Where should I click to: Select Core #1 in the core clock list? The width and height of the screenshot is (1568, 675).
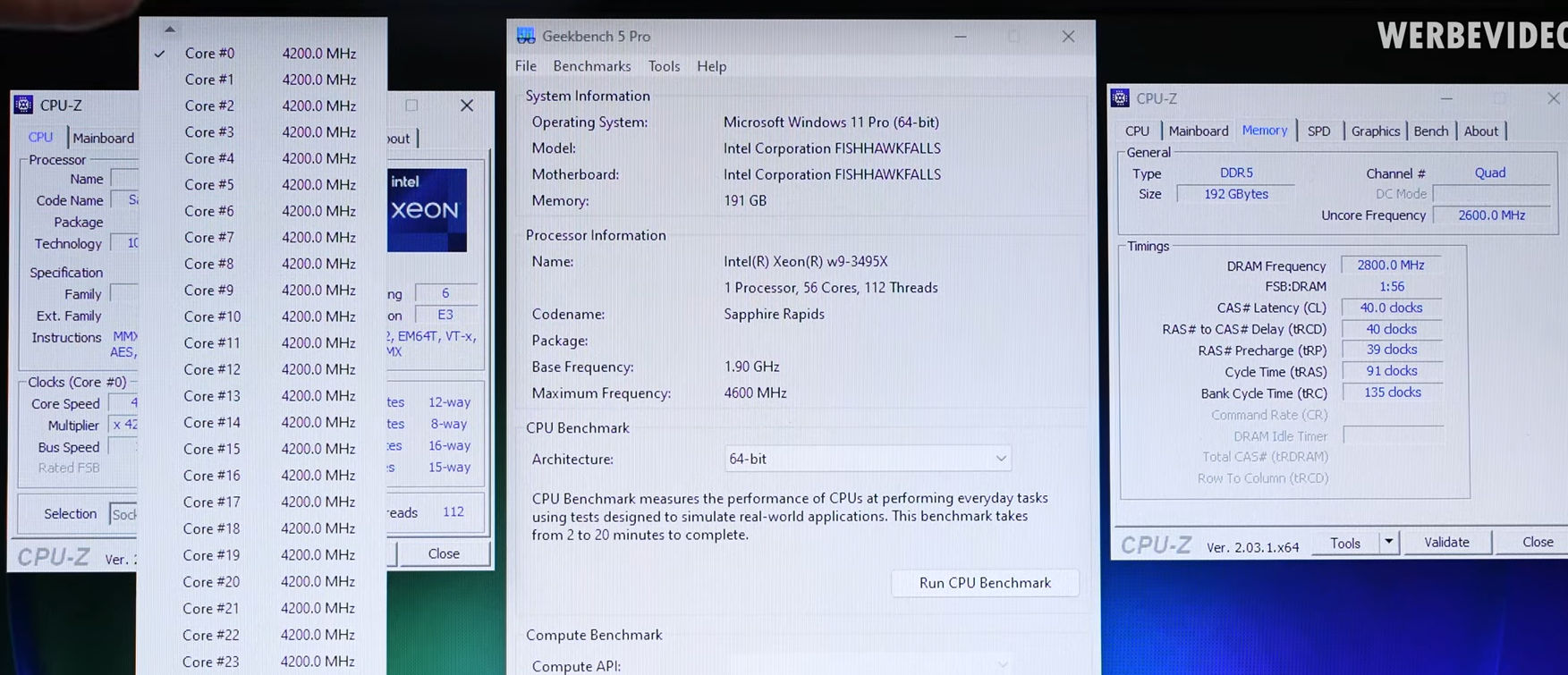(263, 80)
